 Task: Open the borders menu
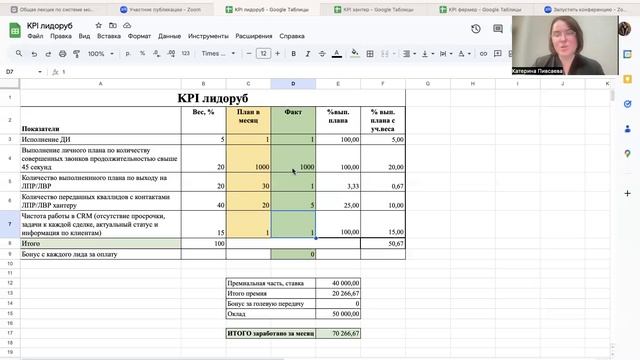pos(370,53)
